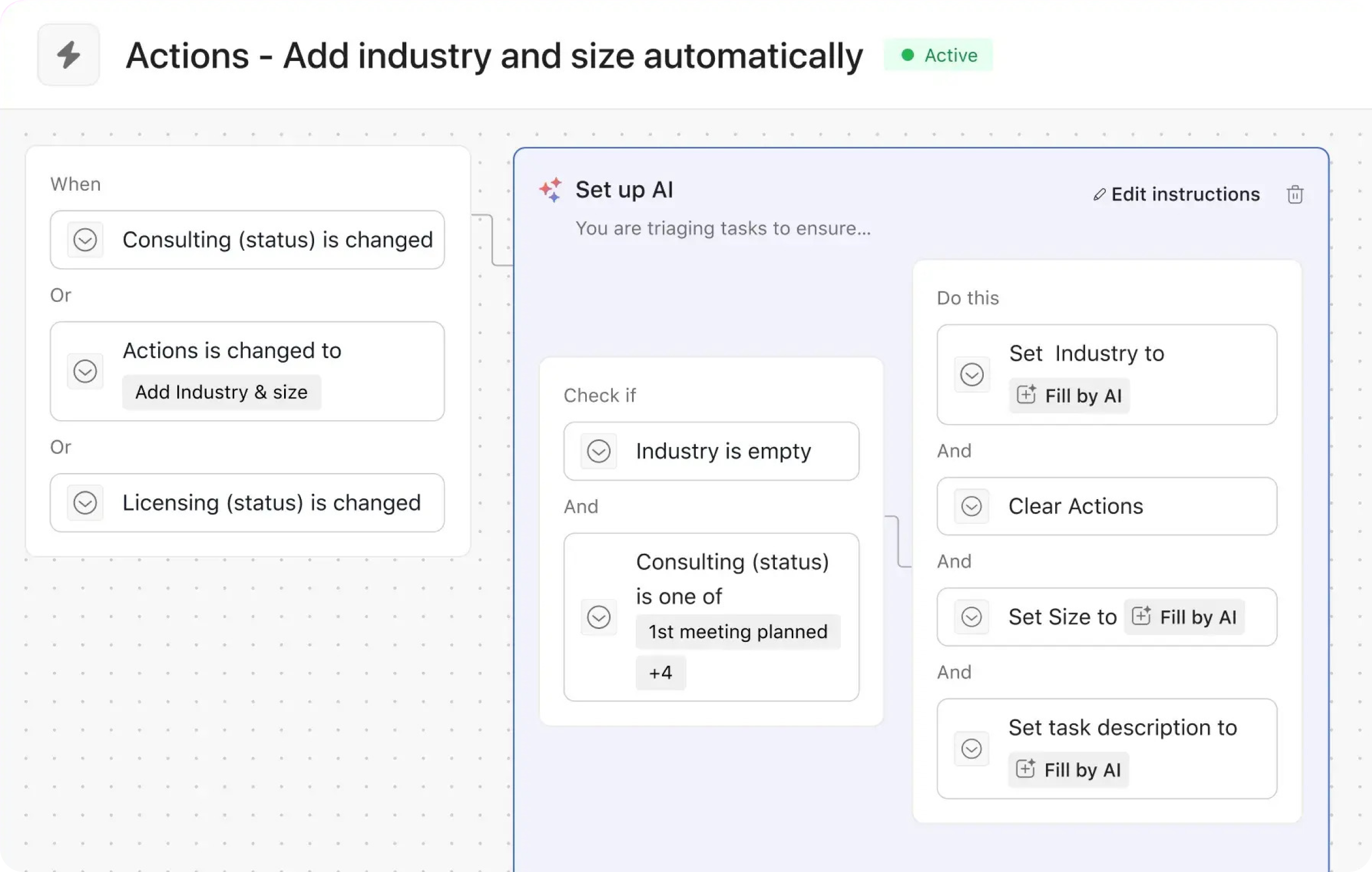
Task: Click the You are triaging tasks instruction preview
Action: click(x=723, y=228)
